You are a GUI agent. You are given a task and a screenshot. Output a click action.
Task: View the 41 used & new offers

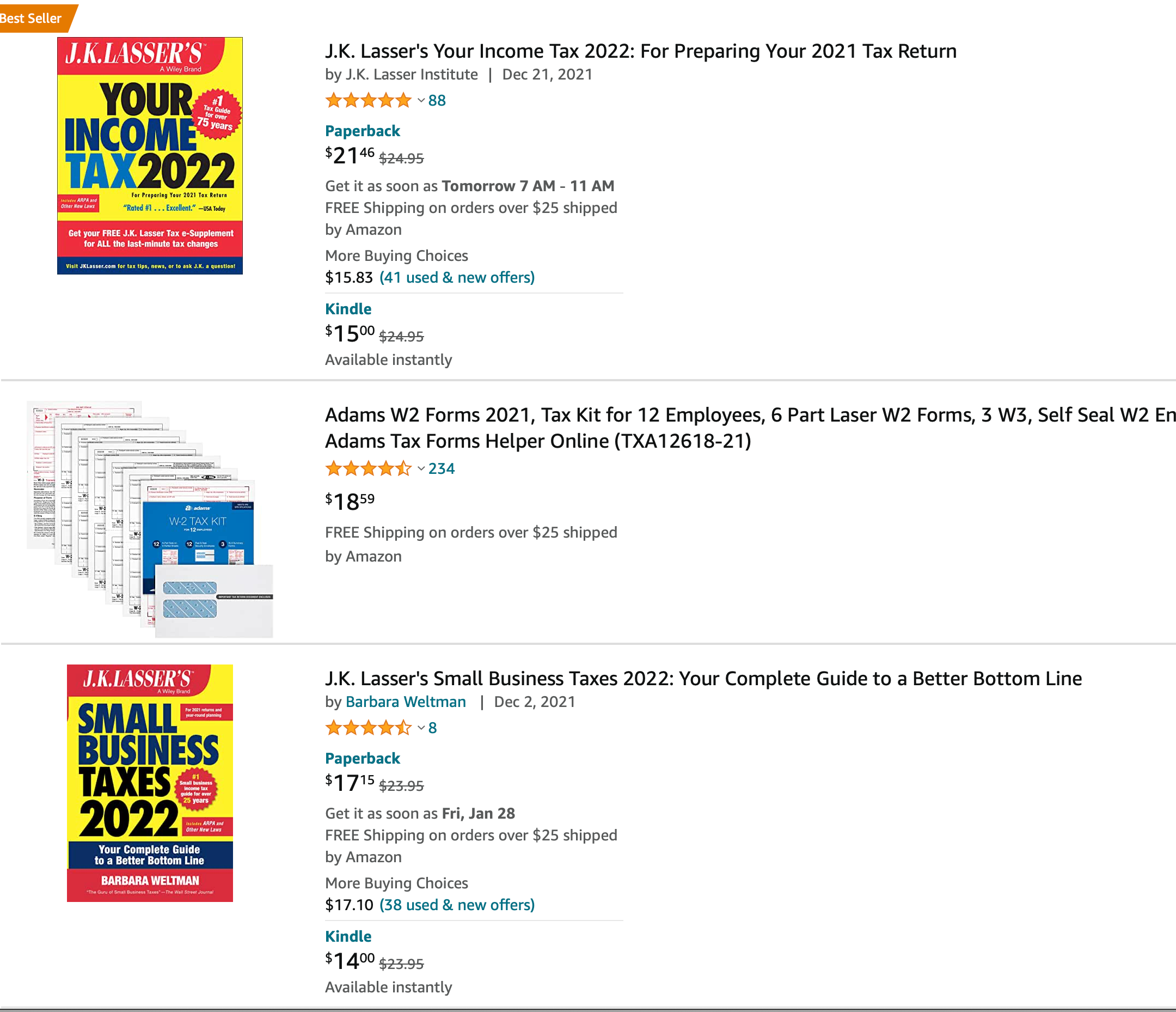(457, 278)
